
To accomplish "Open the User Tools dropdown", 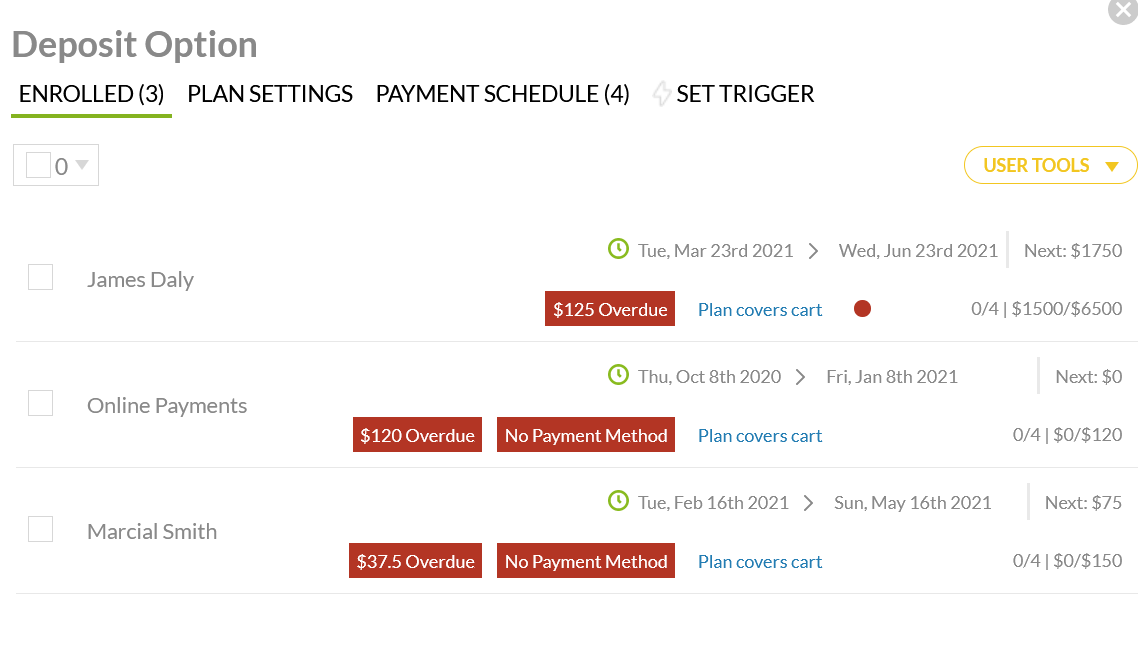I will [1050, 165].
